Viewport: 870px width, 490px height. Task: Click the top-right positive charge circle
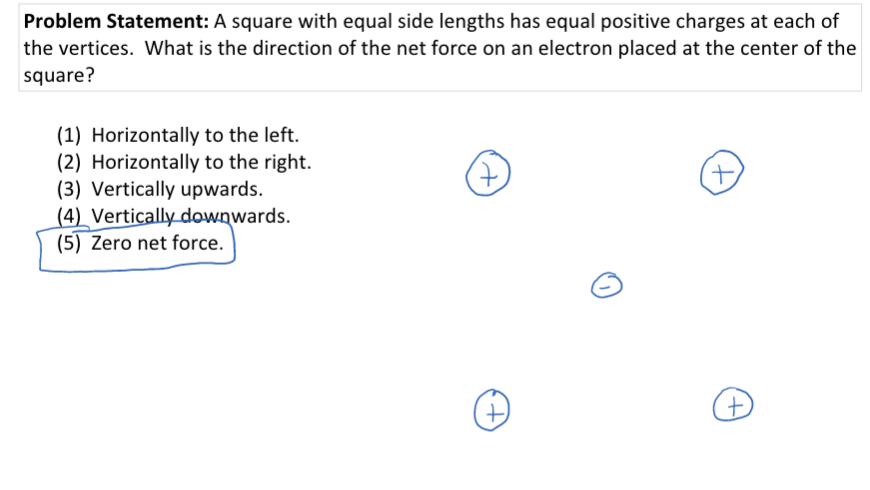(x=722, y=174)
